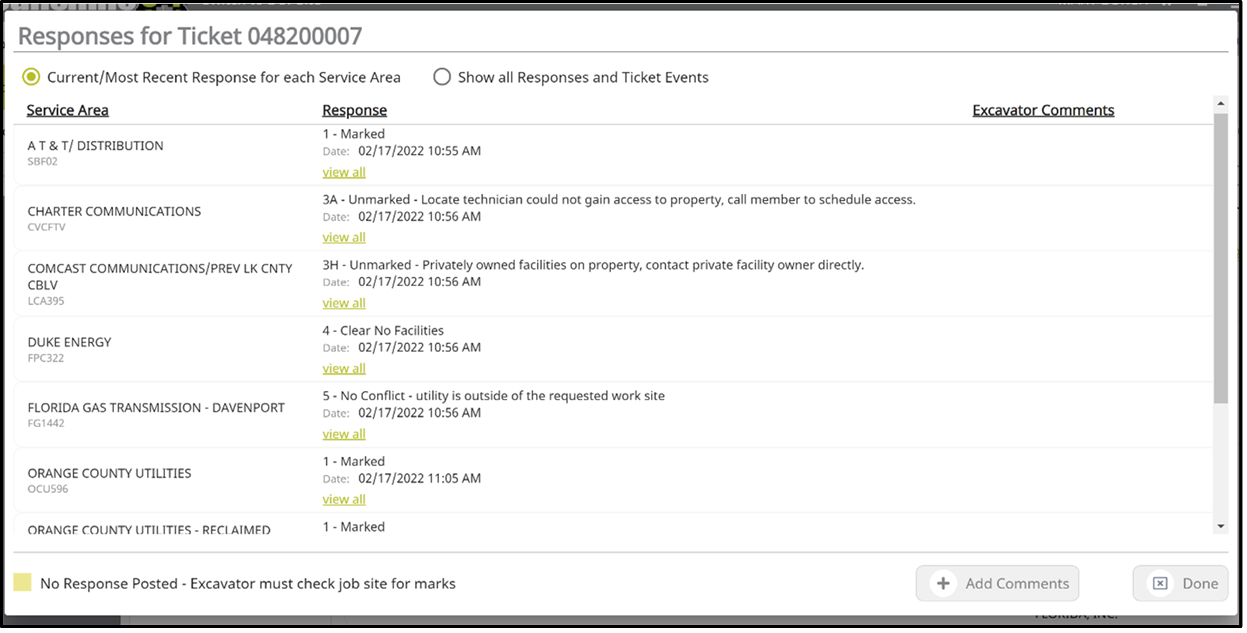The image size is (1247, 633).
Task: Select the CHARTER COMMUNICATIONS service area
Action: [114, 211]
